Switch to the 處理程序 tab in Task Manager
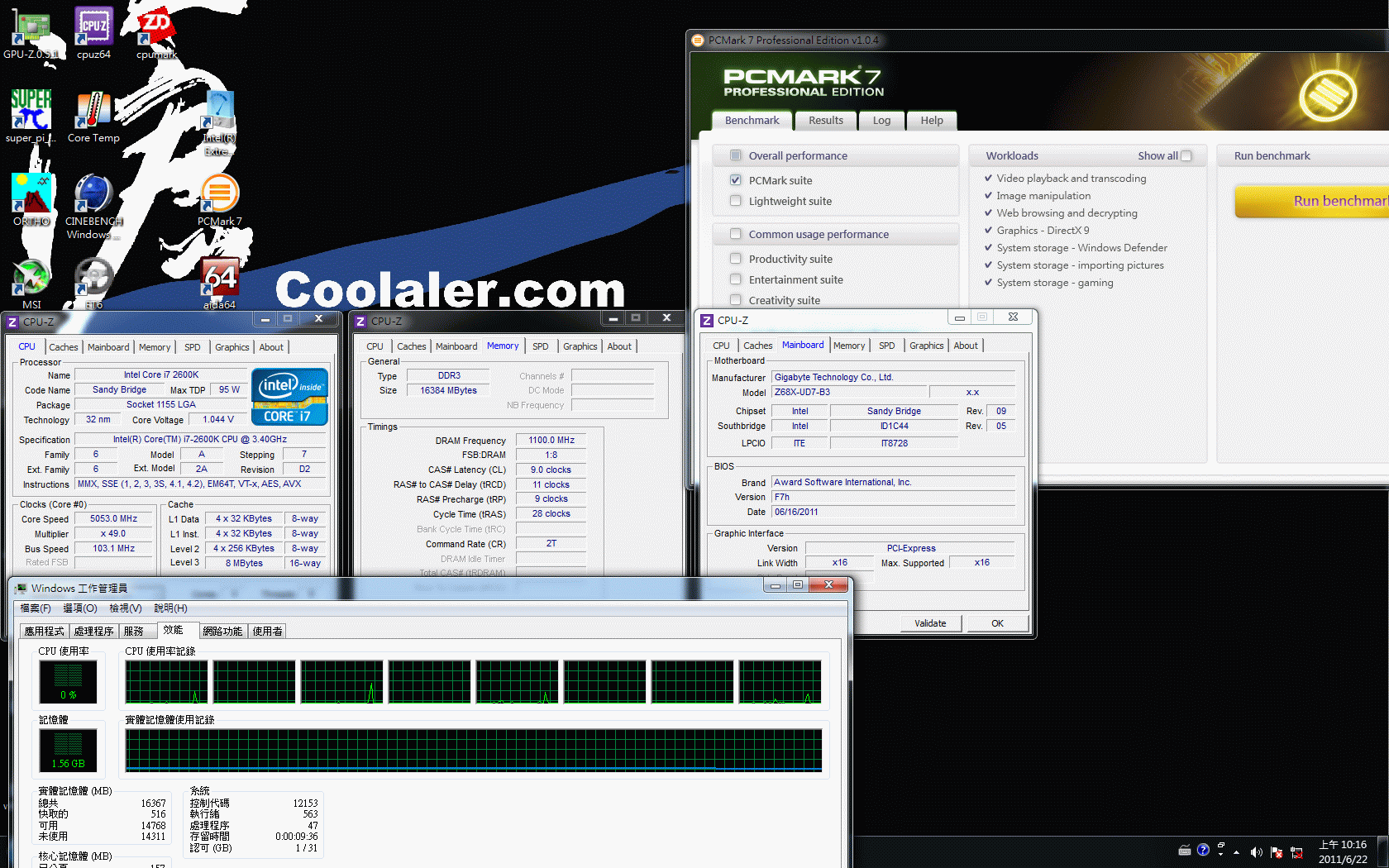 [x=93, y=631]
